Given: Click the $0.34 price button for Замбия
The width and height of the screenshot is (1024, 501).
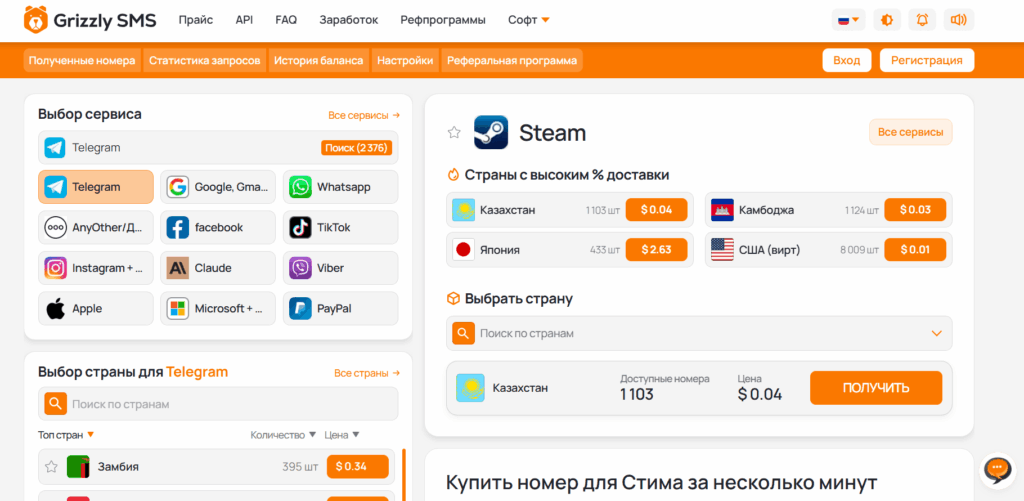Looking at the screenshot, I should click(358, 466).
